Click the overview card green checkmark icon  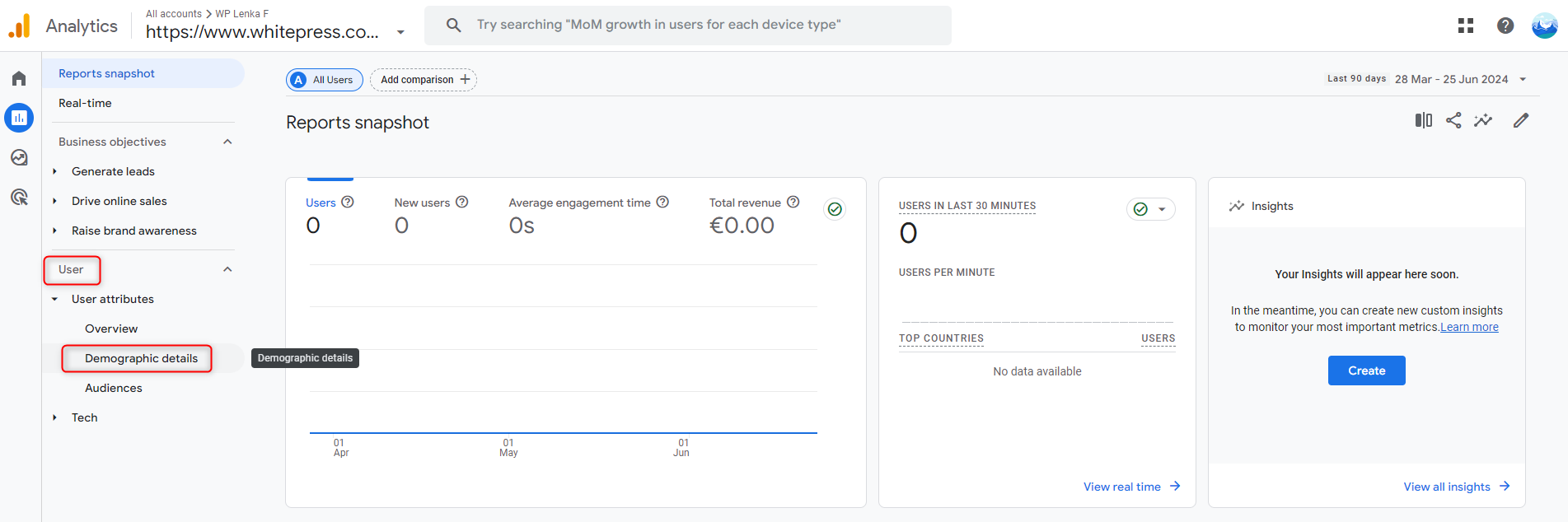[x=835, y=209]
